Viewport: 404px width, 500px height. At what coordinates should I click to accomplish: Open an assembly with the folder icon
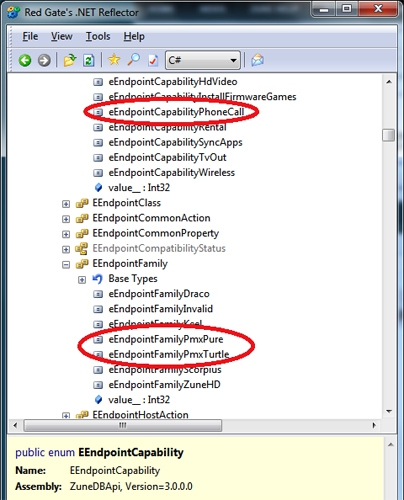coord(70,60)
